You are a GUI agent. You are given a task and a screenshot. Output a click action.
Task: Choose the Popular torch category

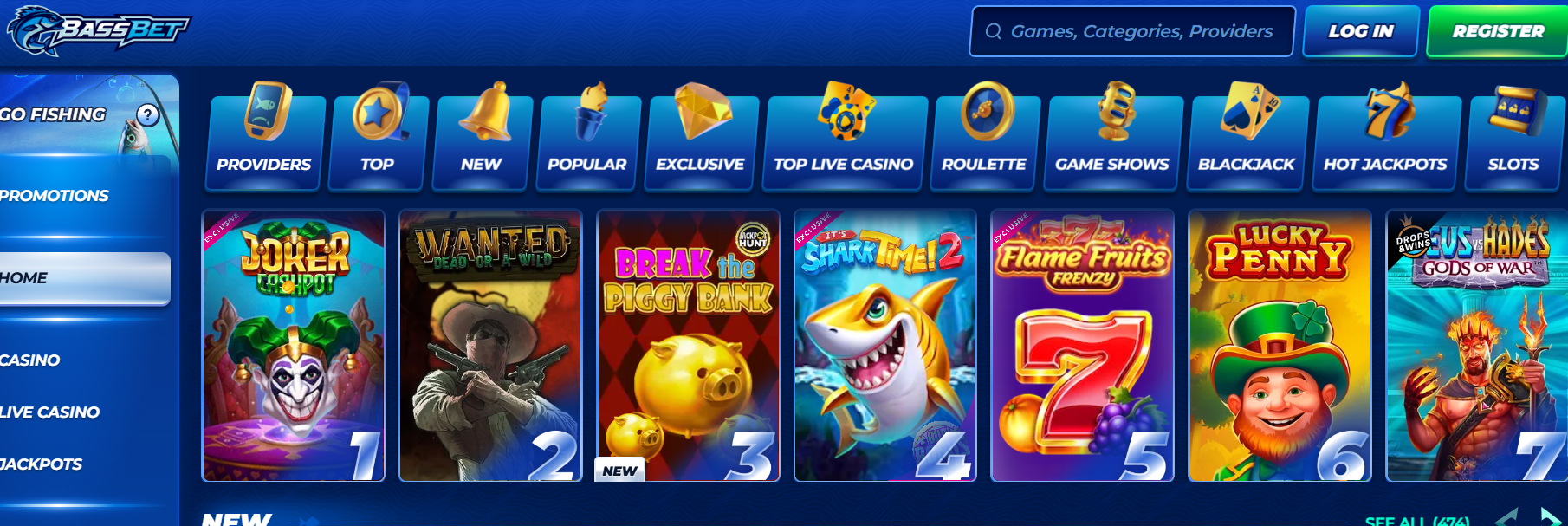coord(587,136)
